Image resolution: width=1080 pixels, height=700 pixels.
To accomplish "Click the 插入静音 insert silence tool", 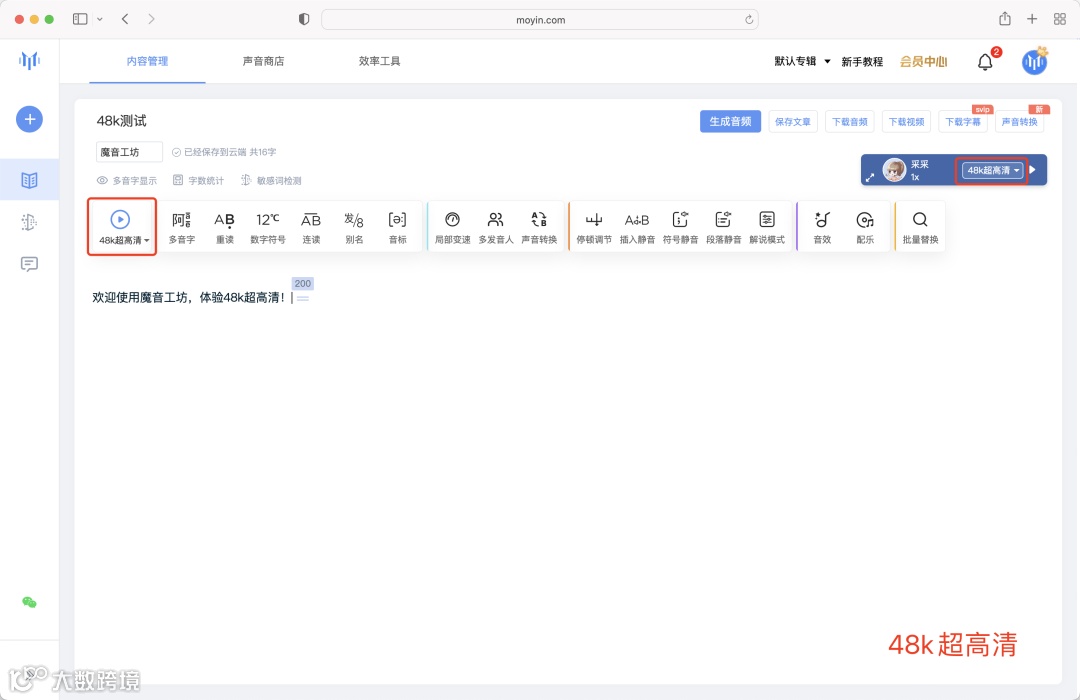I will 637,226.
